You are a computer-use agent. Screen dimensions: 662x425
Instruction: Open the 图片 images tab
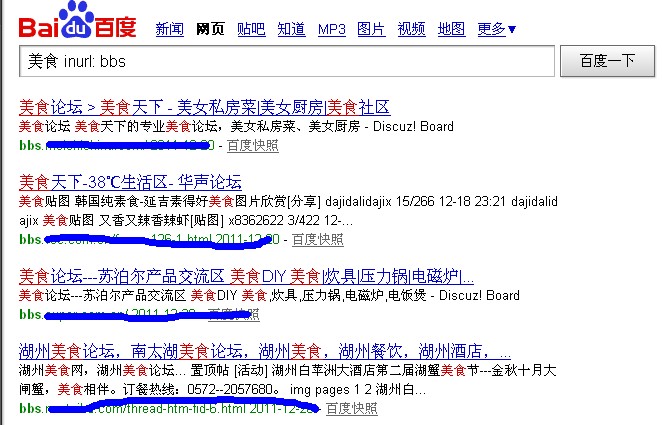[371, 29]
